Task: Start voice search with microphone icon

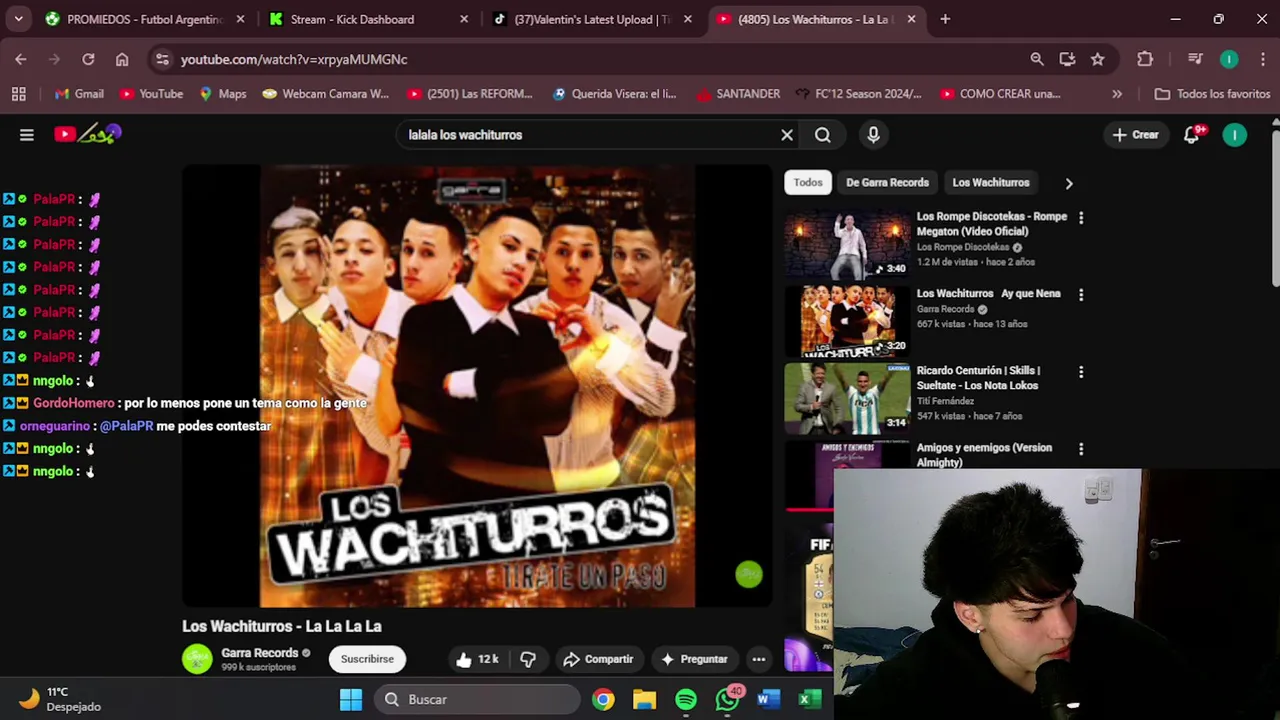Action: (873, 135)
